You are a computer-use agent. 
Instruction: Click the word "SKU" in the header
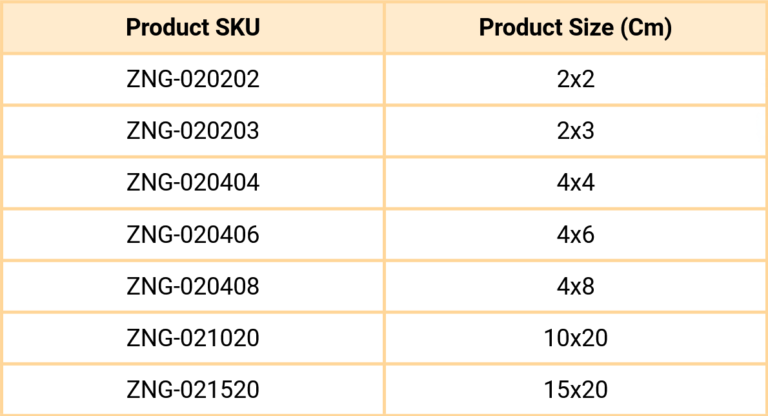pyautogui.click(x=237, y=27)
